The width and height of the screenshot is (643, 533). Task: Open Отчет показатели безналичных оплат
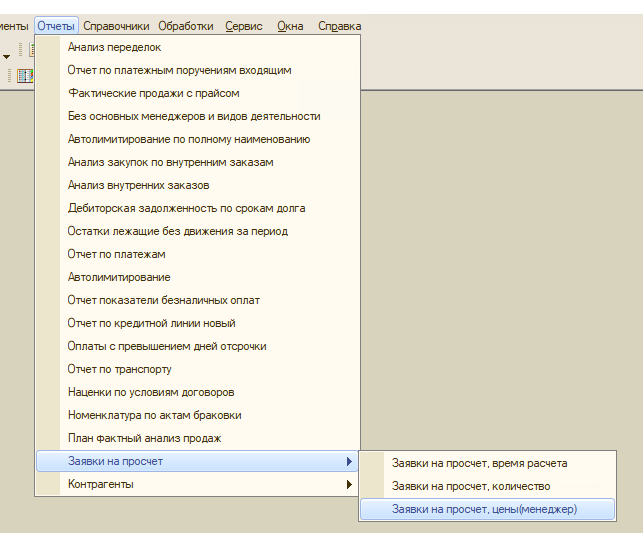[198, 300]
